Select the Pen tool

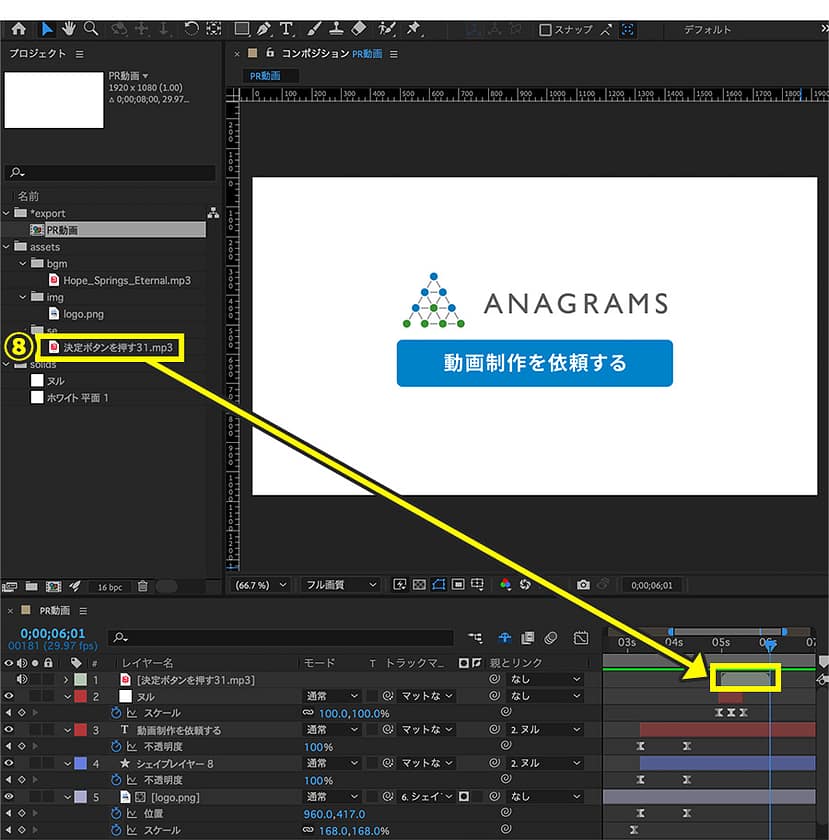pos(264,29)
